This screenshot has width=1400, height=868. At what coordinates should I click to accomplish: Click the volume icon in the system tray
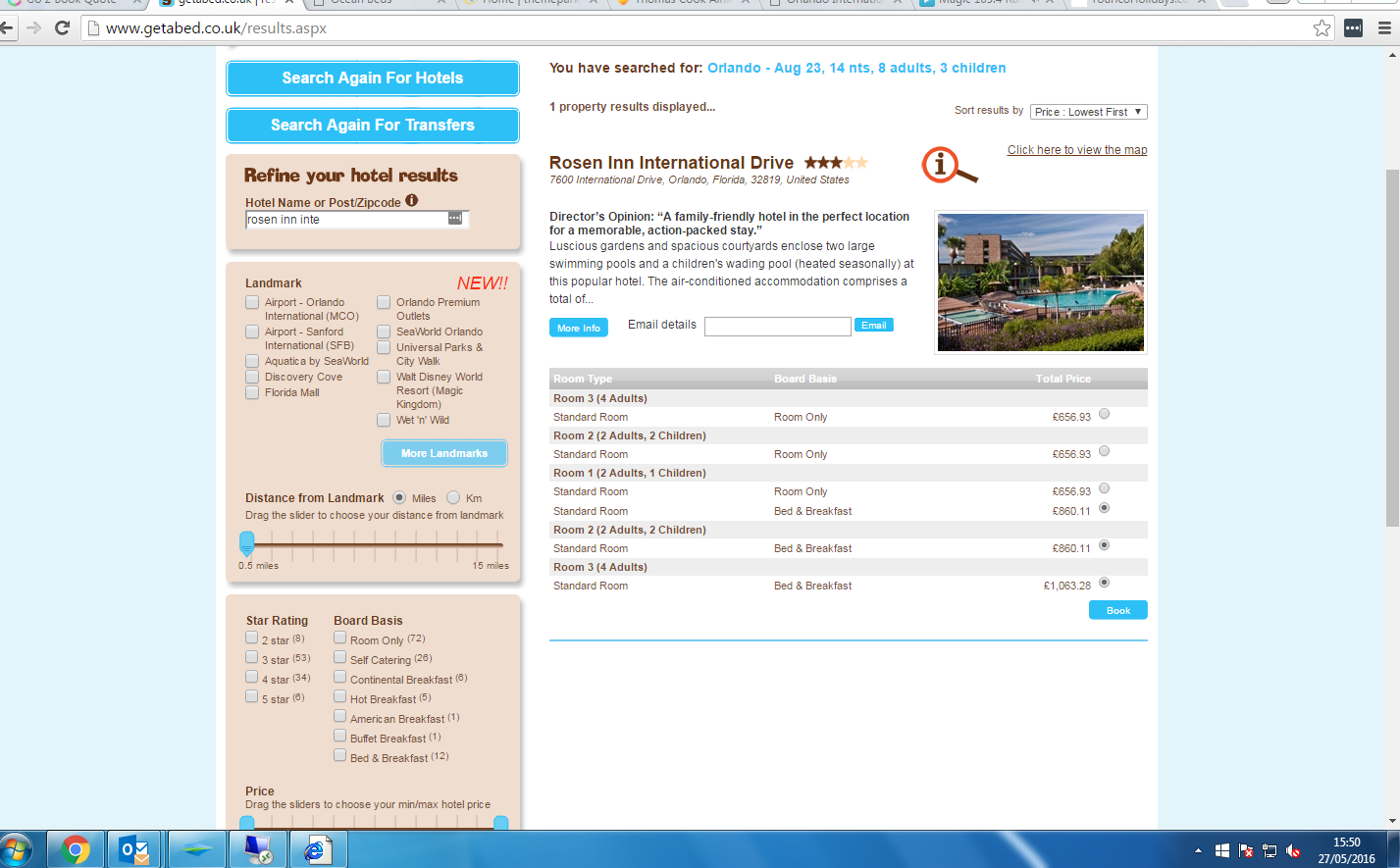click(x=1293, y=850)
